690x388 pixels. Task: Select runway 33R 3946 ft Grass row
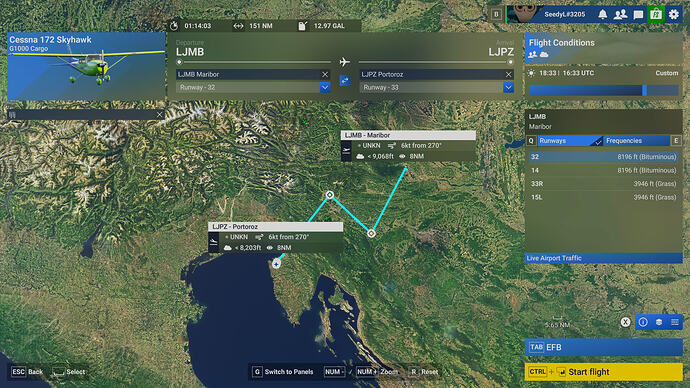(x=603, y=184)
